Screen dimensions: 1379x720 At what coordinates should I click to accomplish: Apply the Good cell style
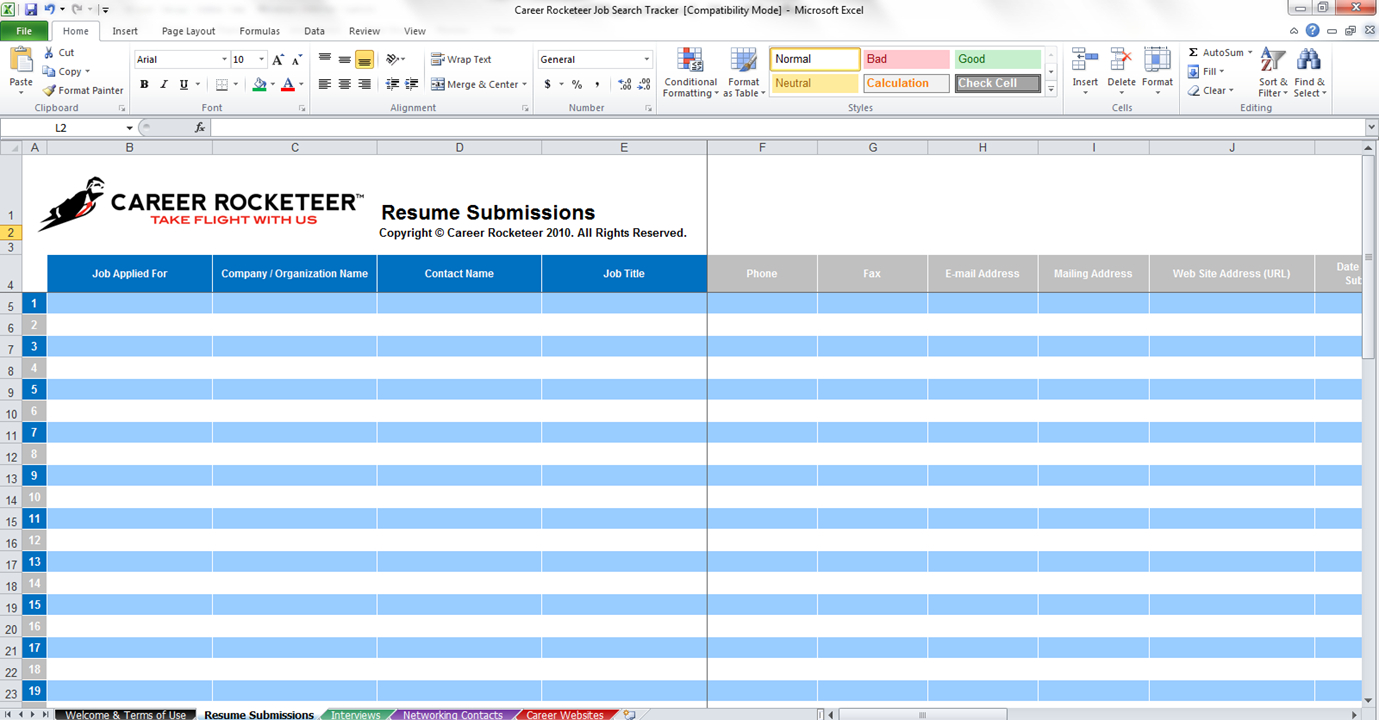(x=997, y=59)
